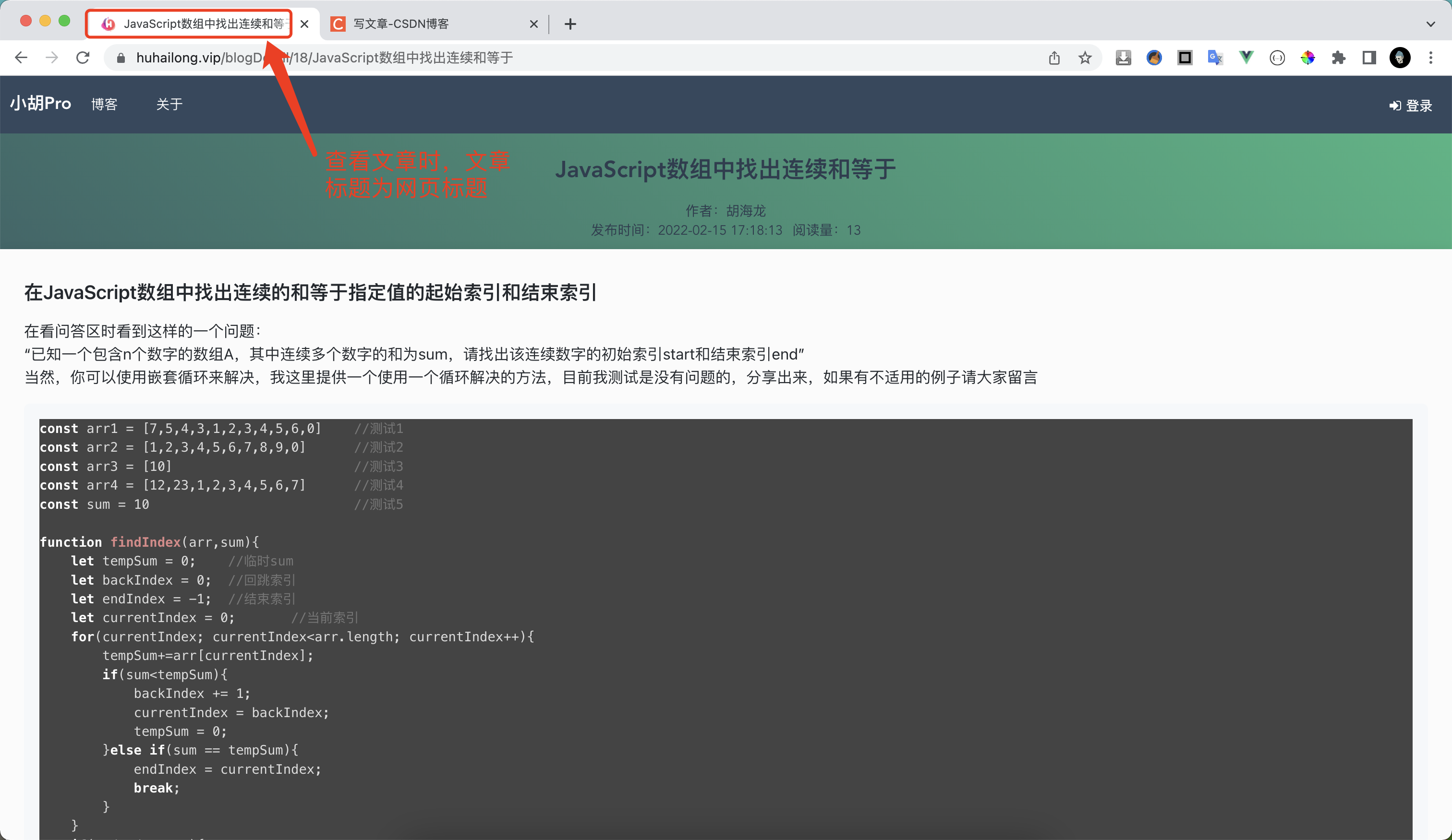Select the 博客 menu item
Screen dimensions: 1452x840
pos(104,104)
